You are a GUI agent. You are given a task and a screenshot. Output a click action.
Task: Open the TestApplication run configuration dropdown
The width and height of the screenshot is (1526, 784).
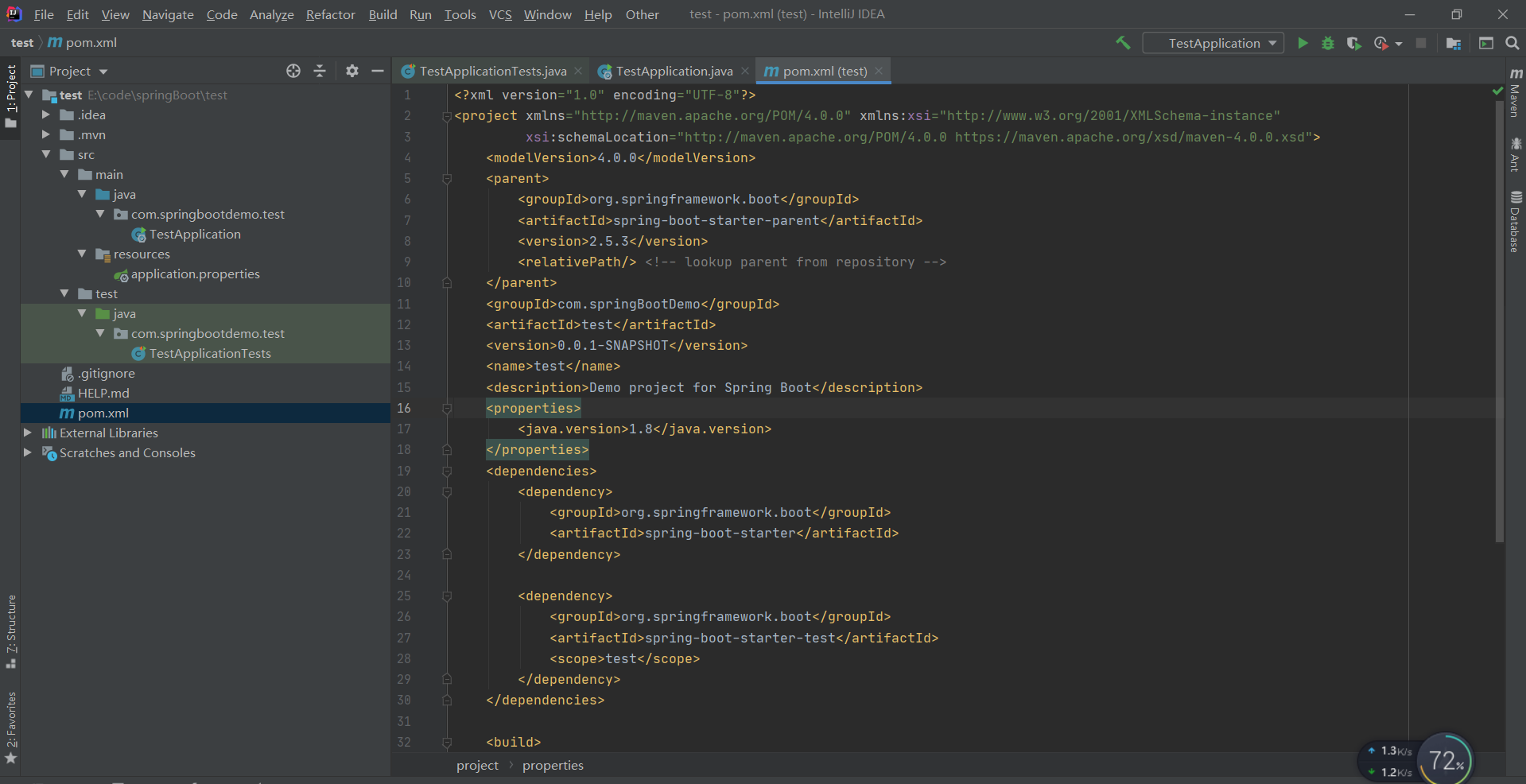pos(1213,43)
